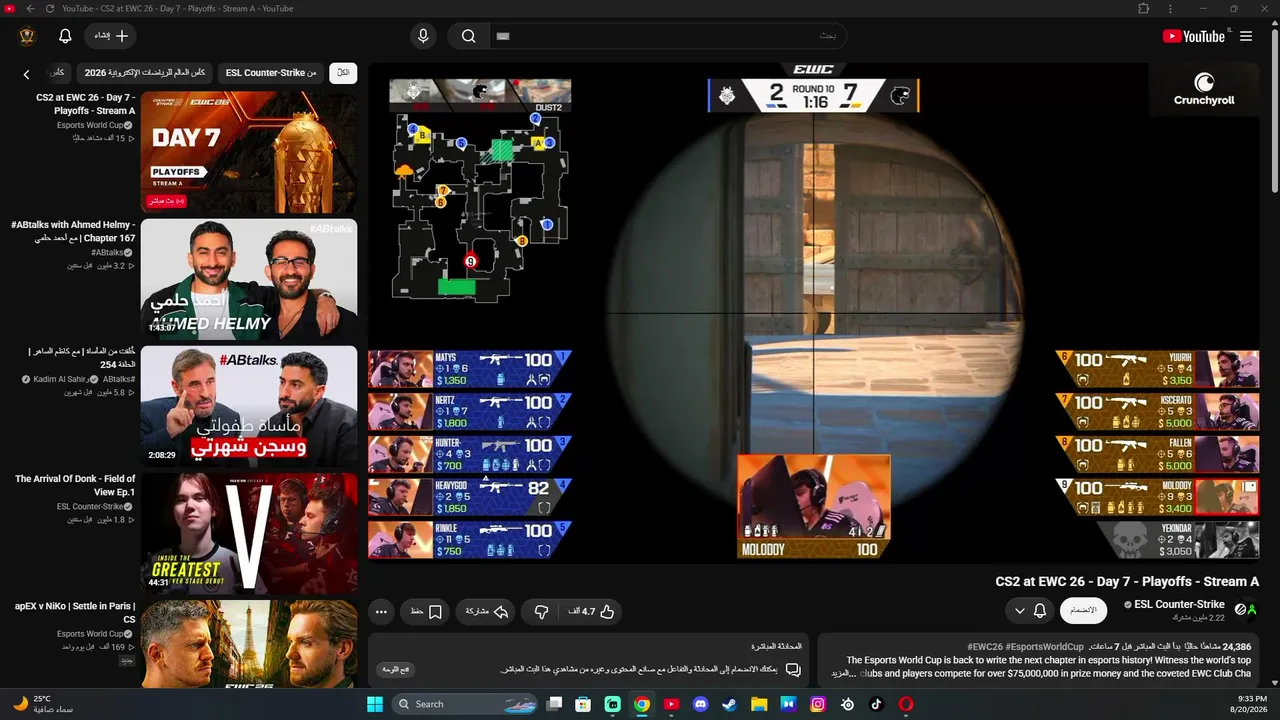
Task: Open '#ABtalks with Ahmed Helmy' title
Action: (x=73, y=231)
